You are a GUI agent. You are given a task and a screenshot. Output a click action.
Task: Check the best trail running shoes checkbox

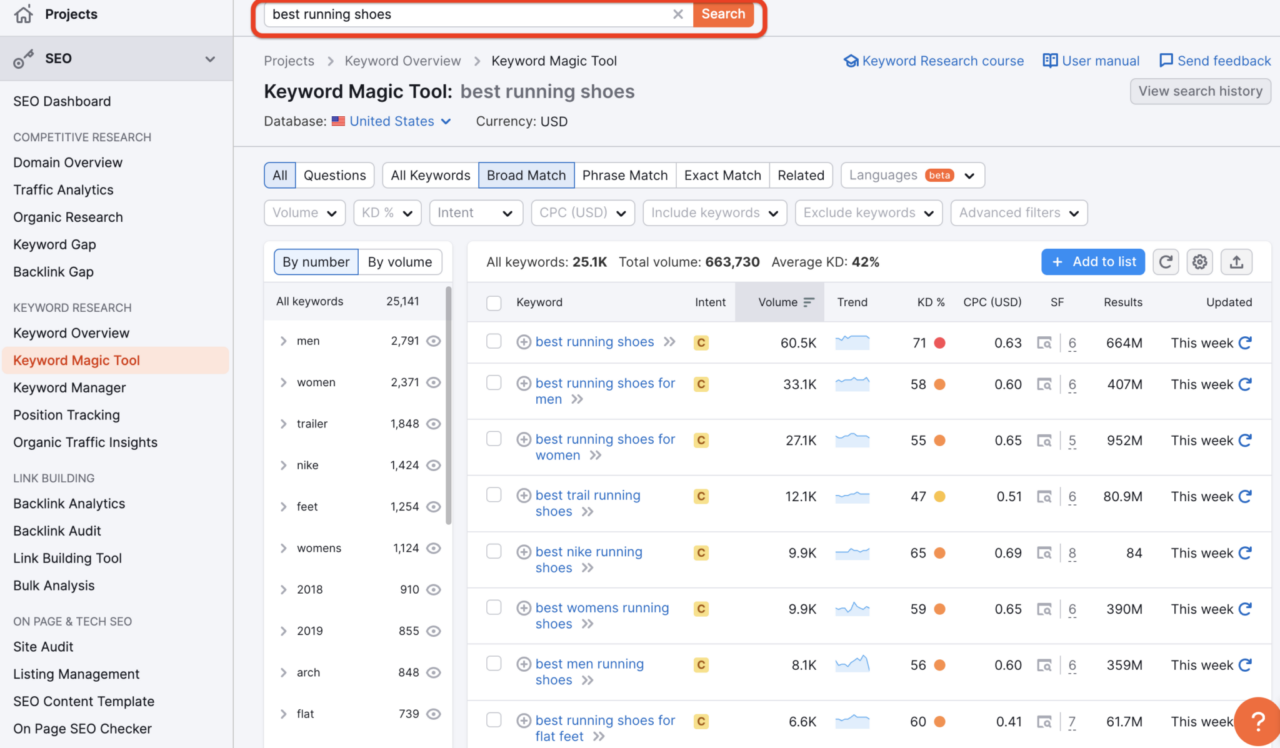coord(494,495)
